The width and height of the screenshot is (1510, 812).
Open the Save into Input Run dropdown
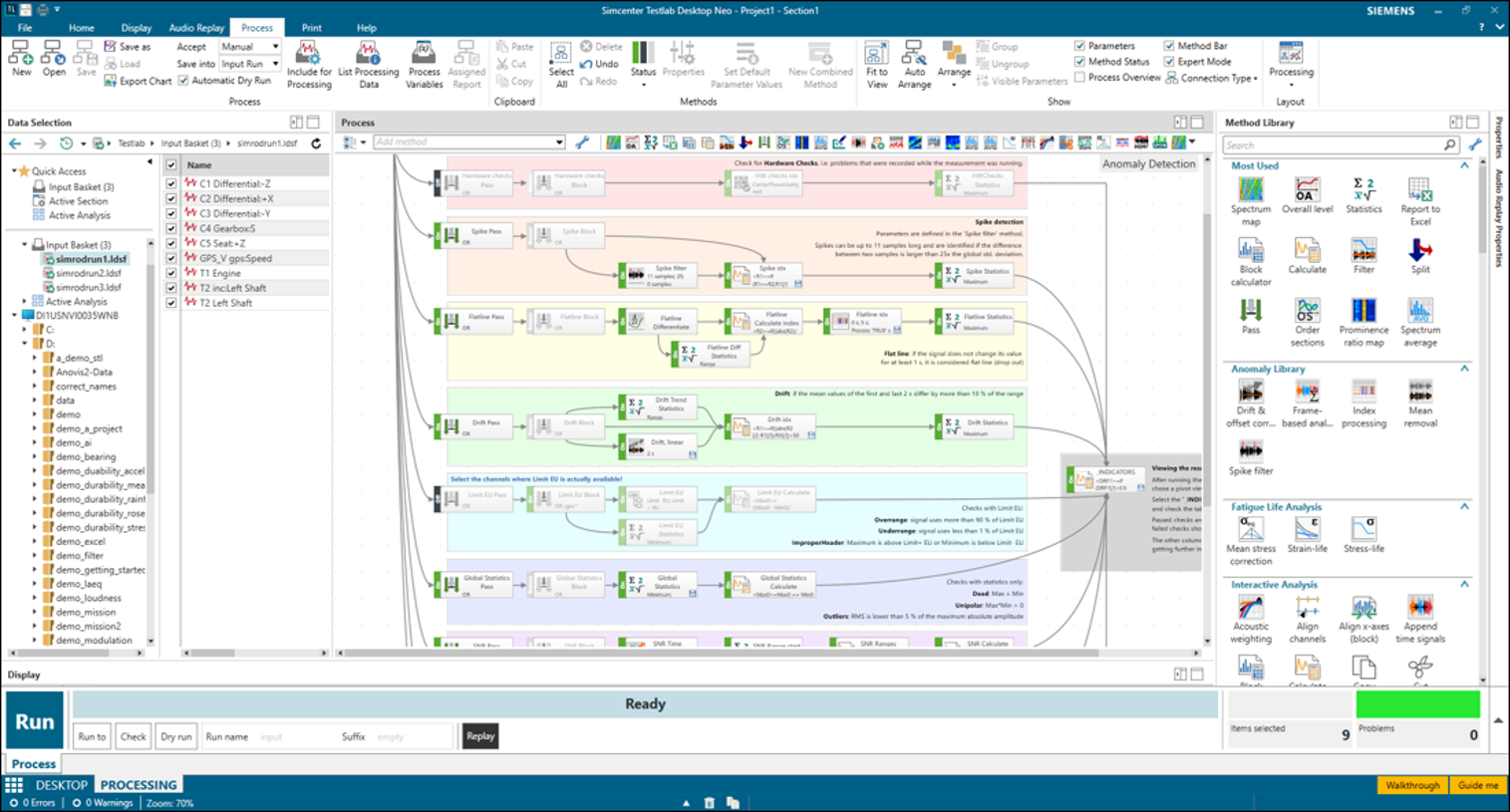point(275,64)
